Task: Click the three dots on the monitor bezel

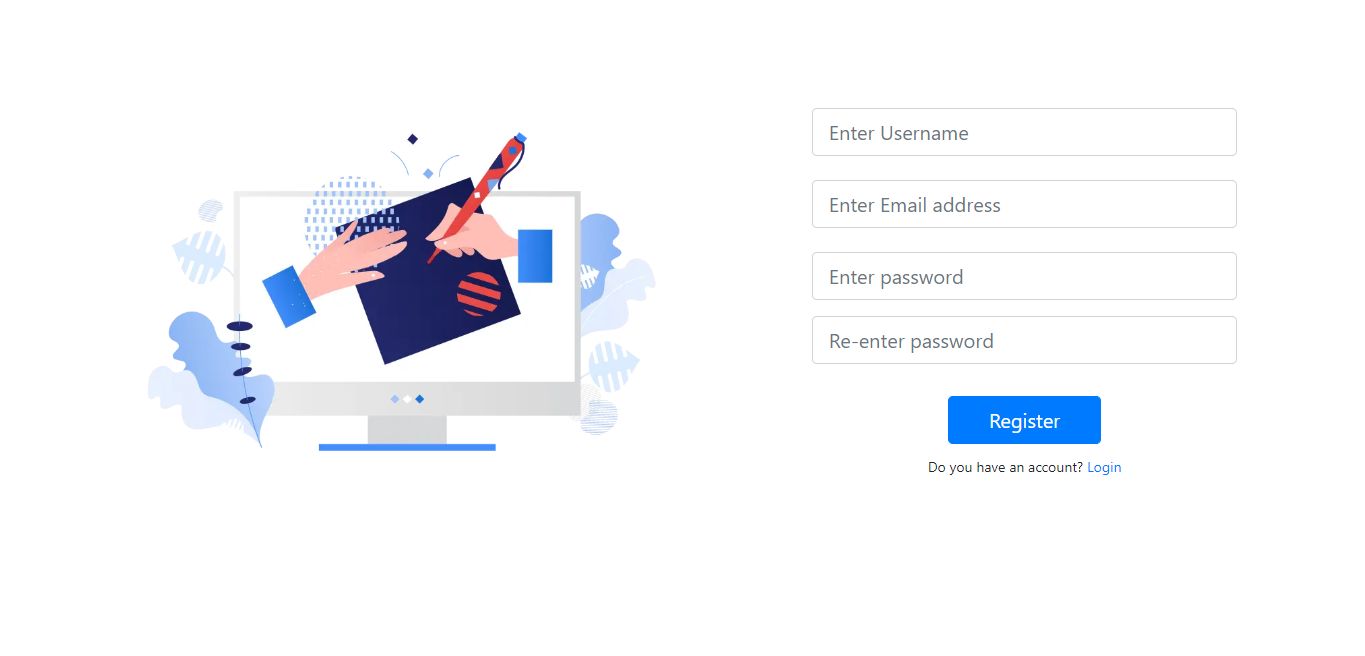Action: 407,399
